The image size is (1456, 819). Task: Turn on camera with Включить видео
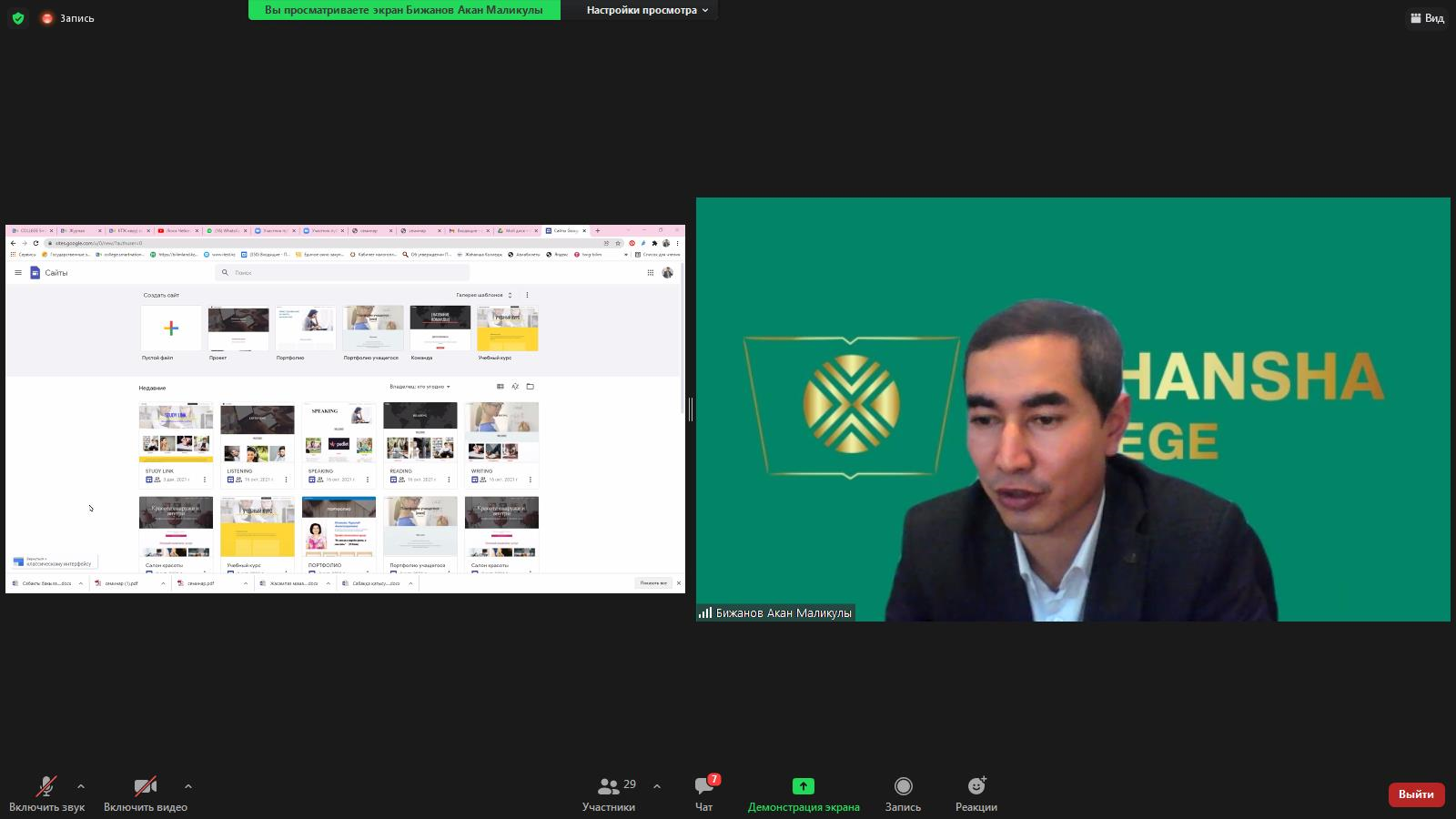(x=146, y=794)
